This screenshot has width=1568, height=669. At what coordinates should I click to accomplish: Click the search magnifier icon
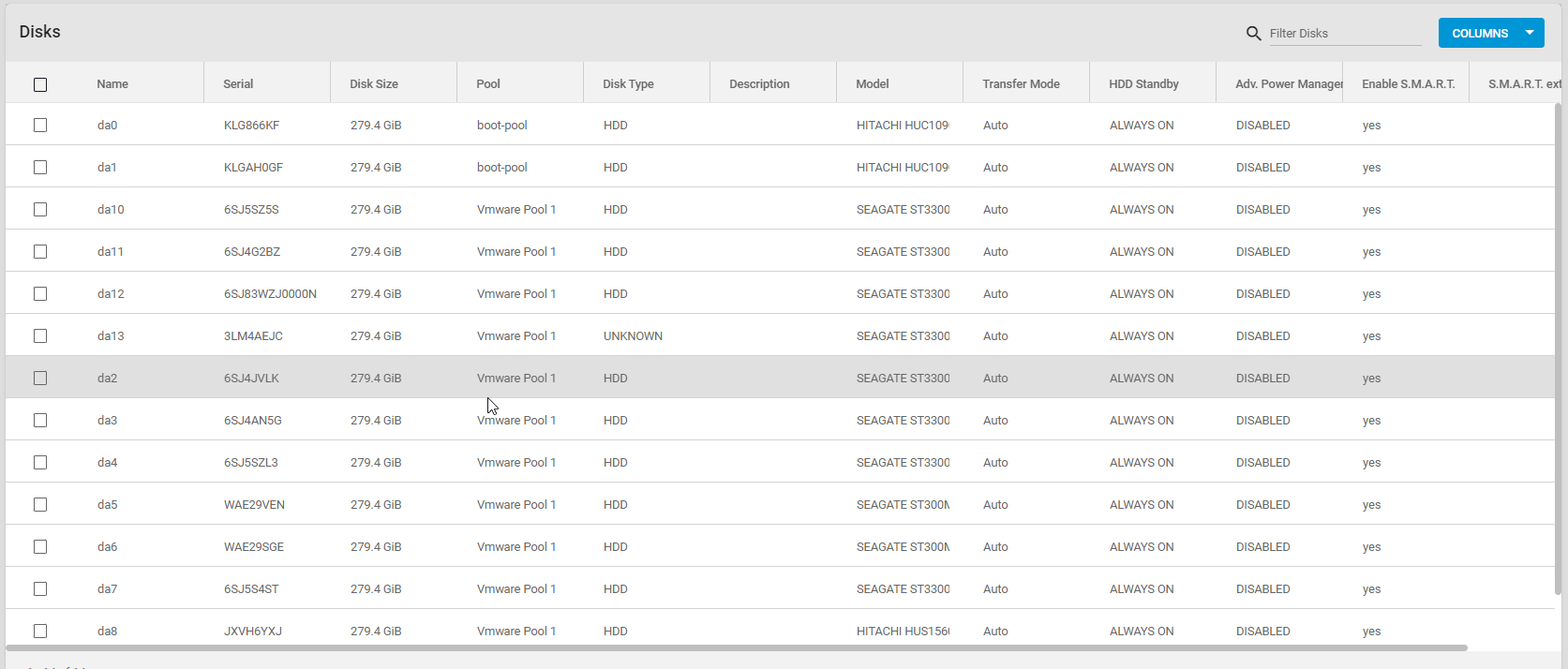1253,34
